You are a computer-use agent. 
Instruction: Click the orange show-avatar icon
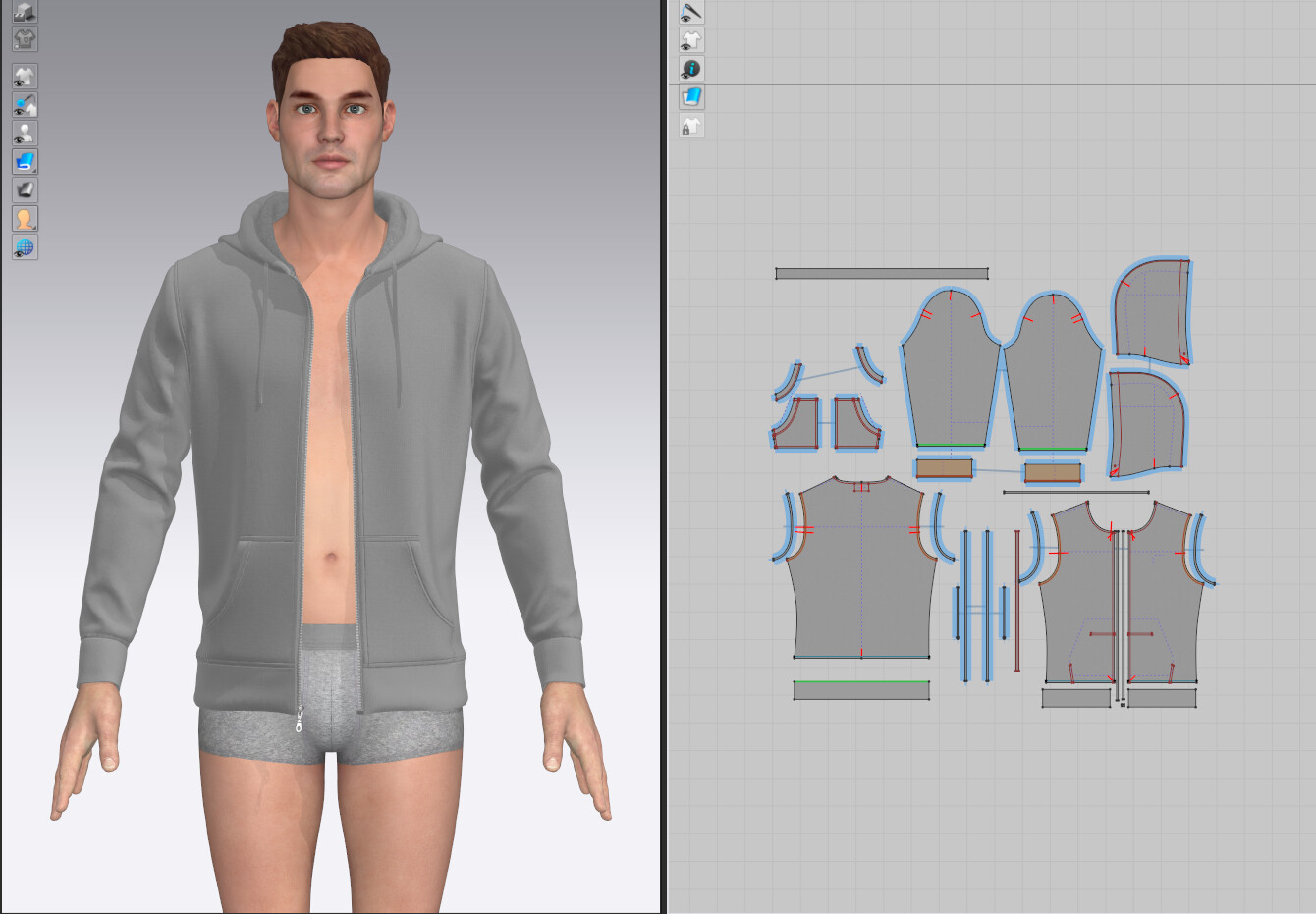pos(24,218)
